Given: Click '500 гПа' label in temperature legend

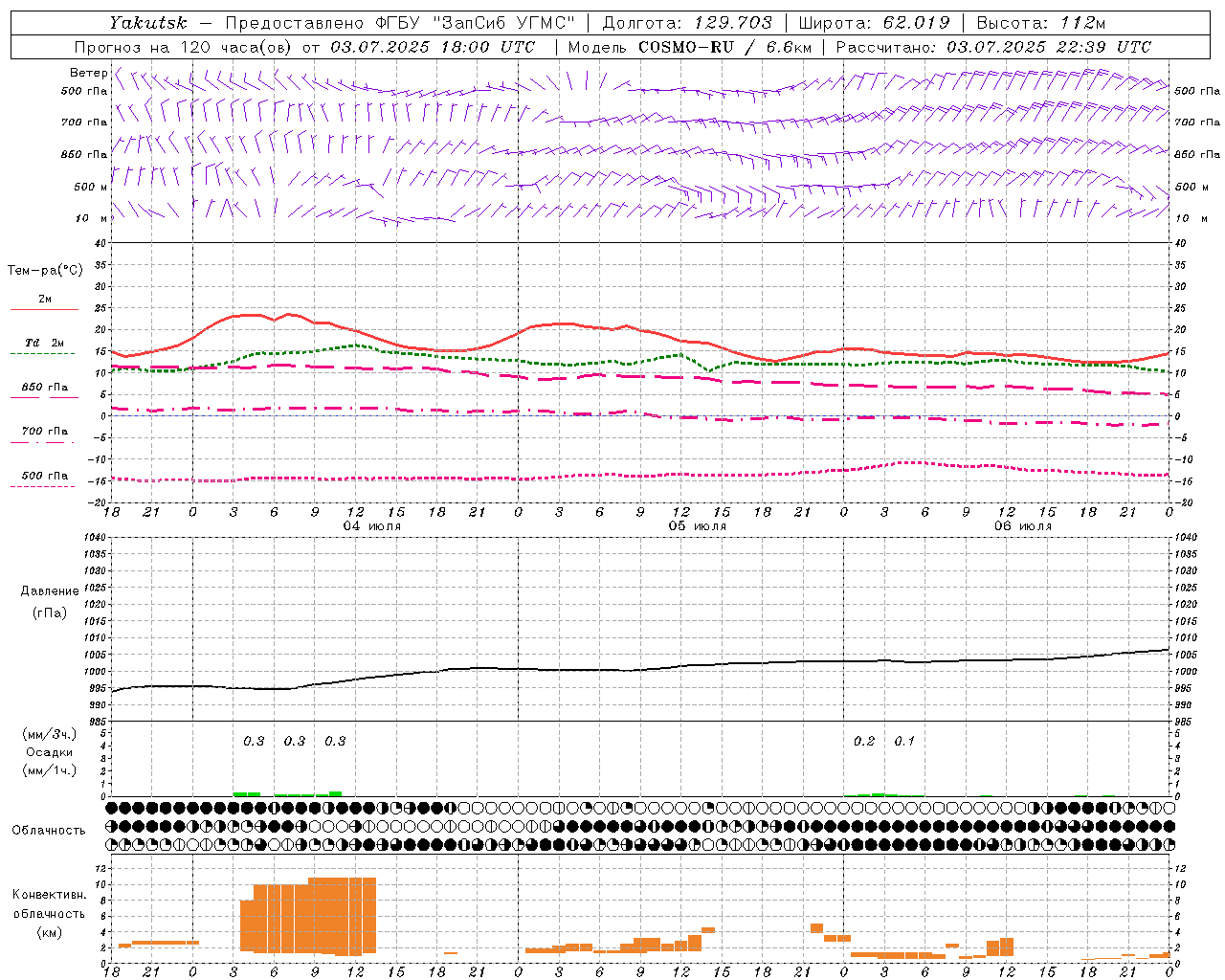Looking at the screenshot, I should (x=45, y=476).
